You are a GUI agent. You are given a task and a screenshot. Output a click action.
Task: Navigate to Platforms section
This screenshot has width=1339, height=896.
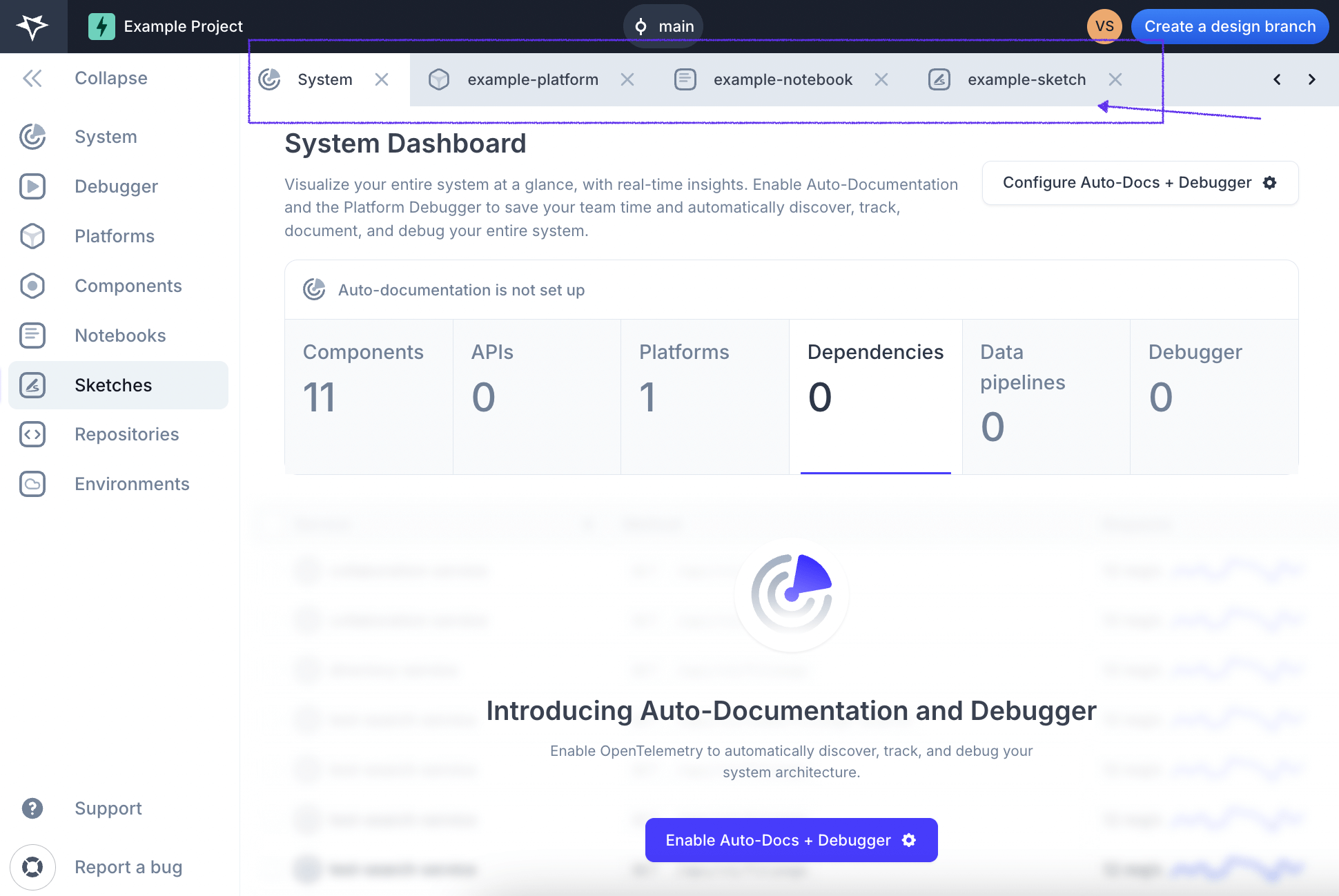click(x=114, y=235)
